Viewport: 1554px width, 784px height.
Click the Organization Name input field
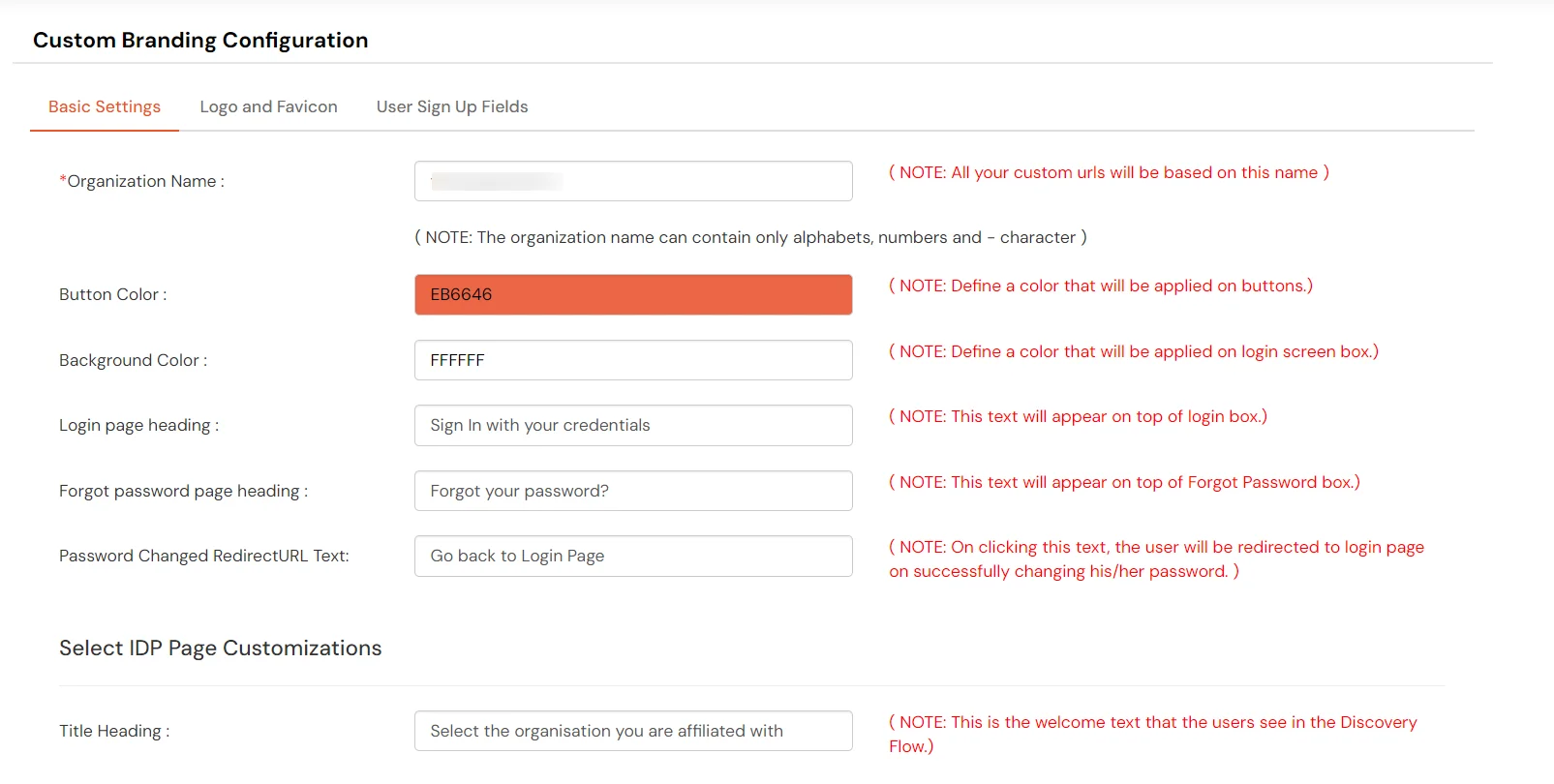[632, 180]
